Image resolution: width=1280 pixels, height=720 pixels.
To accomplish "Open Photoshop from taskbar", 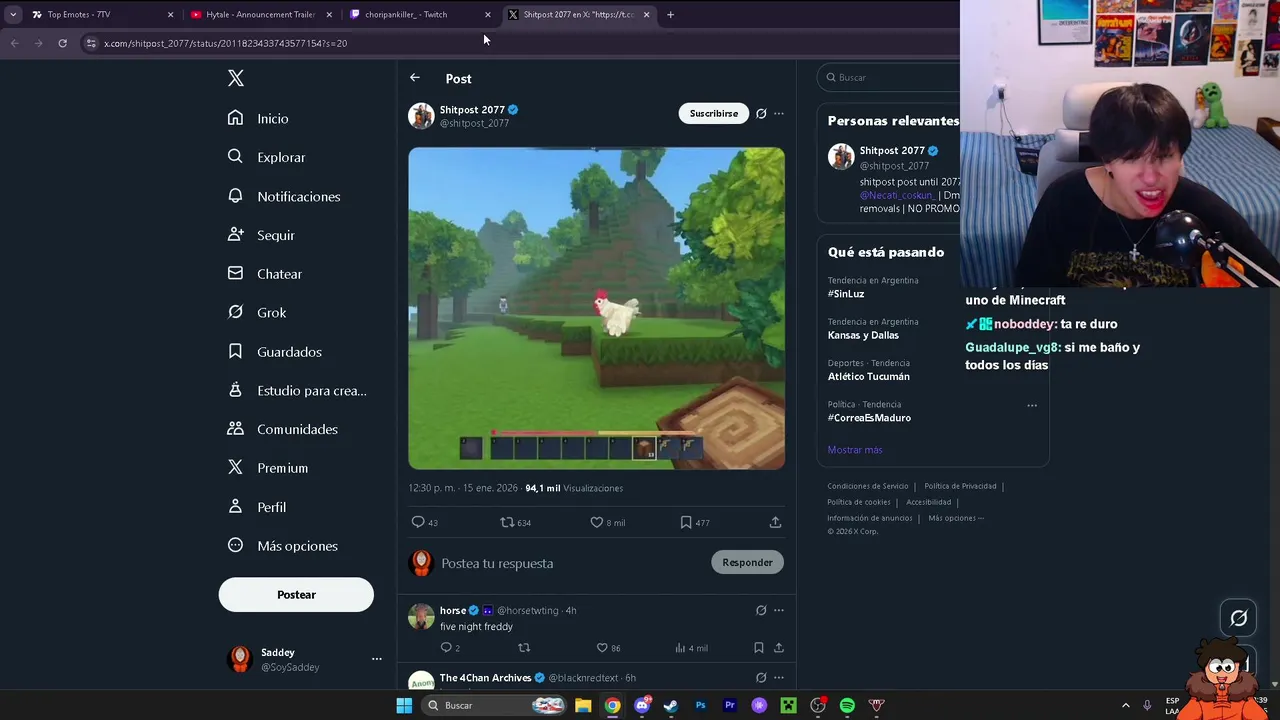I will [700, 705].
